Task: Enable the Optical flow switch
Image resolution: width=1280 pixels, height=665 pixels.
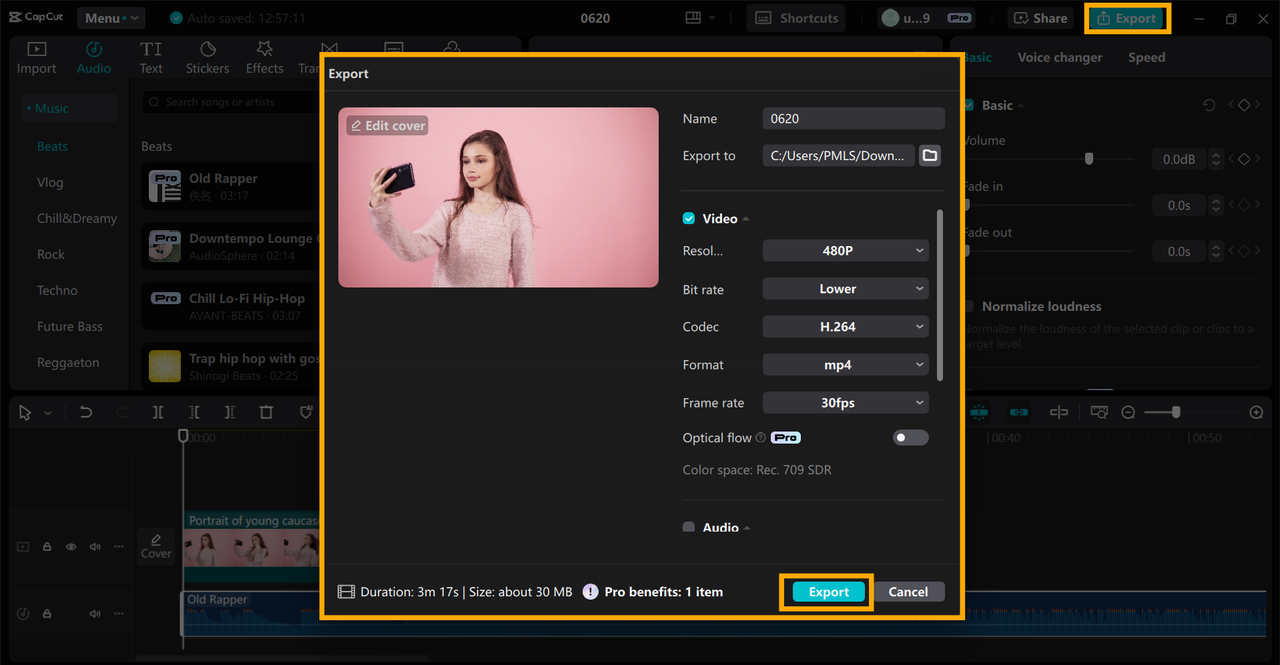Action: click(910, 437)
